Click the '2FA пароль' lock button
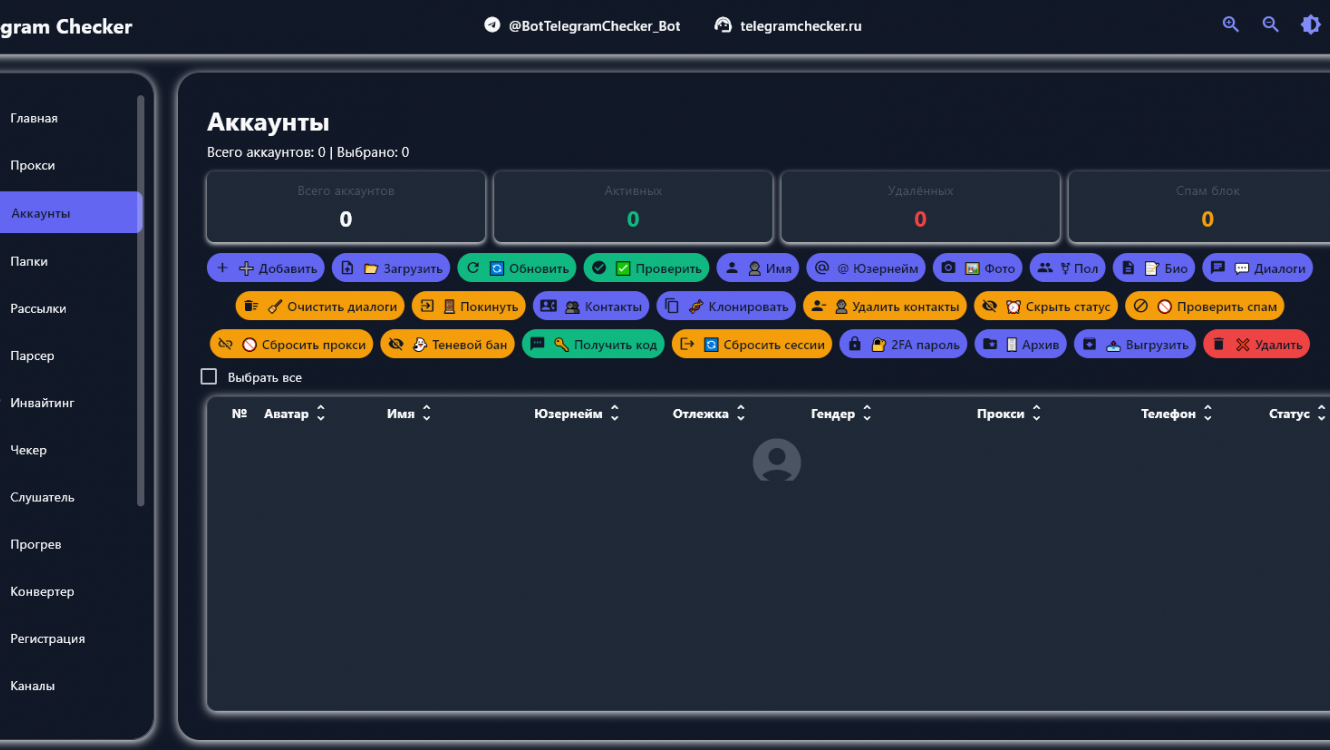 [903, 344]
